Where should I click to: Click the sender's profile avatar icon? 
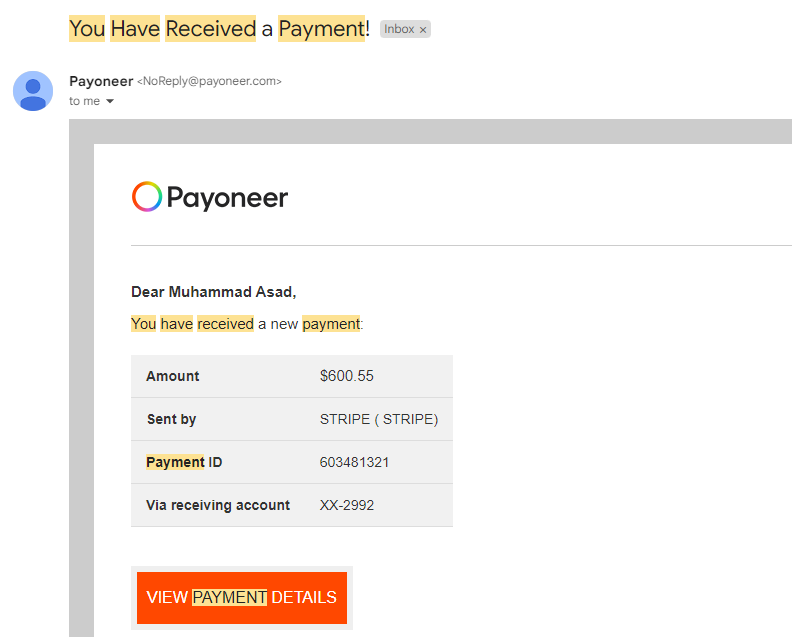(33, 91)
